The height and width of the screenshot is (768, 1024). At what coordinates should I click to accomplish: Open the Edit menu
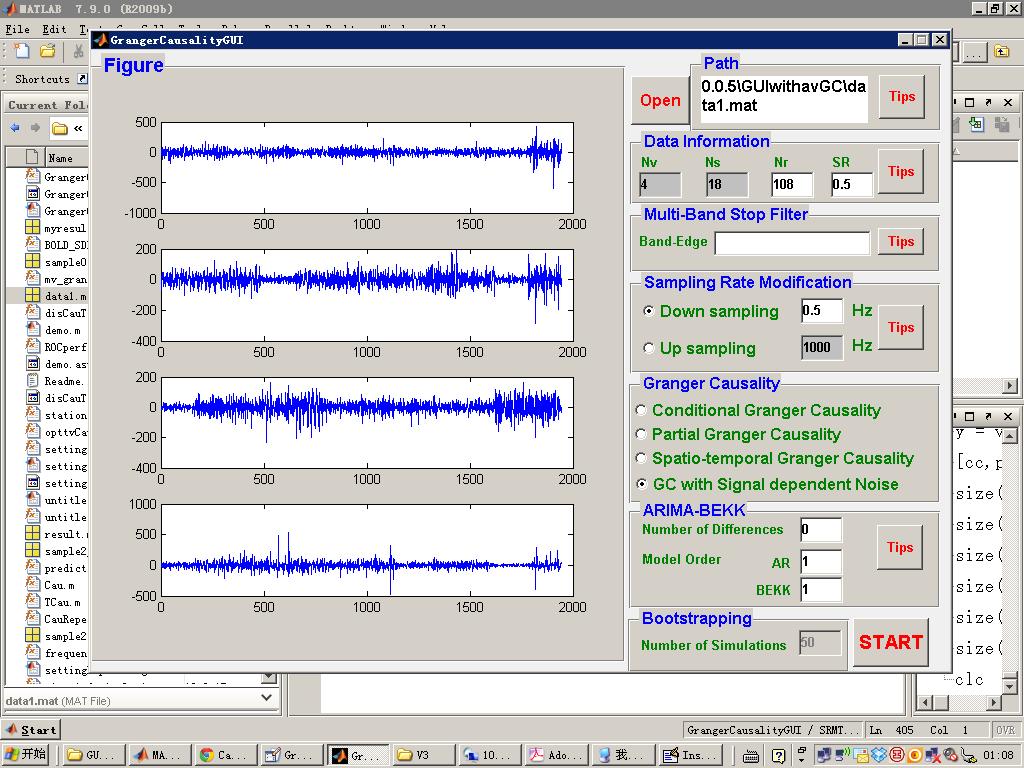54,30
